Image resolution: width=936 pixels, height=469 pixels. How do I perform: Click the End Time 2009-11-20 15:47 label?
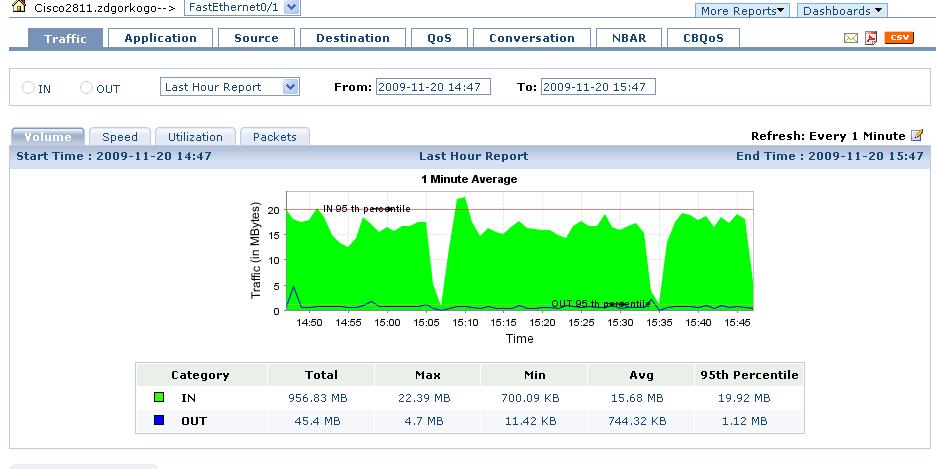coord(830,156)
